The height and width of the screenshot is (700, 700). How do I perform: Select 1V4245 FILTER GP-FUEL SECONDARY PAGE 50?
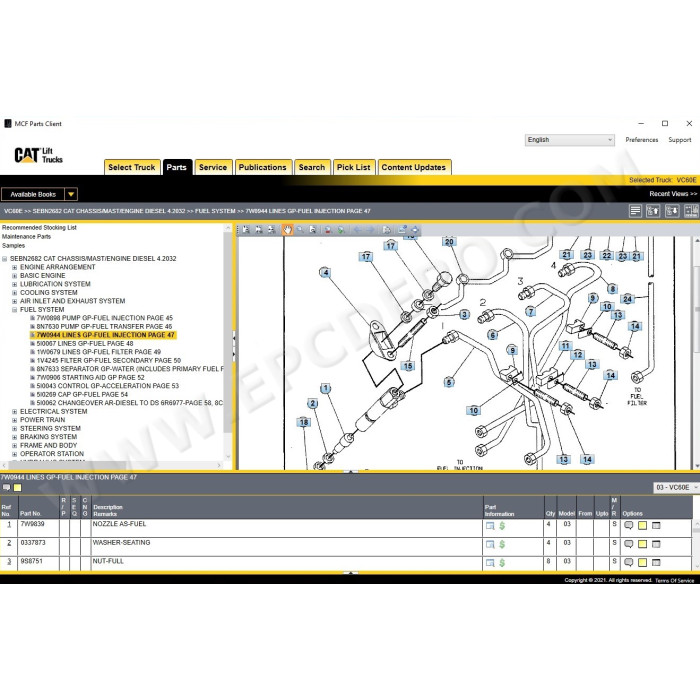point(108,360)
